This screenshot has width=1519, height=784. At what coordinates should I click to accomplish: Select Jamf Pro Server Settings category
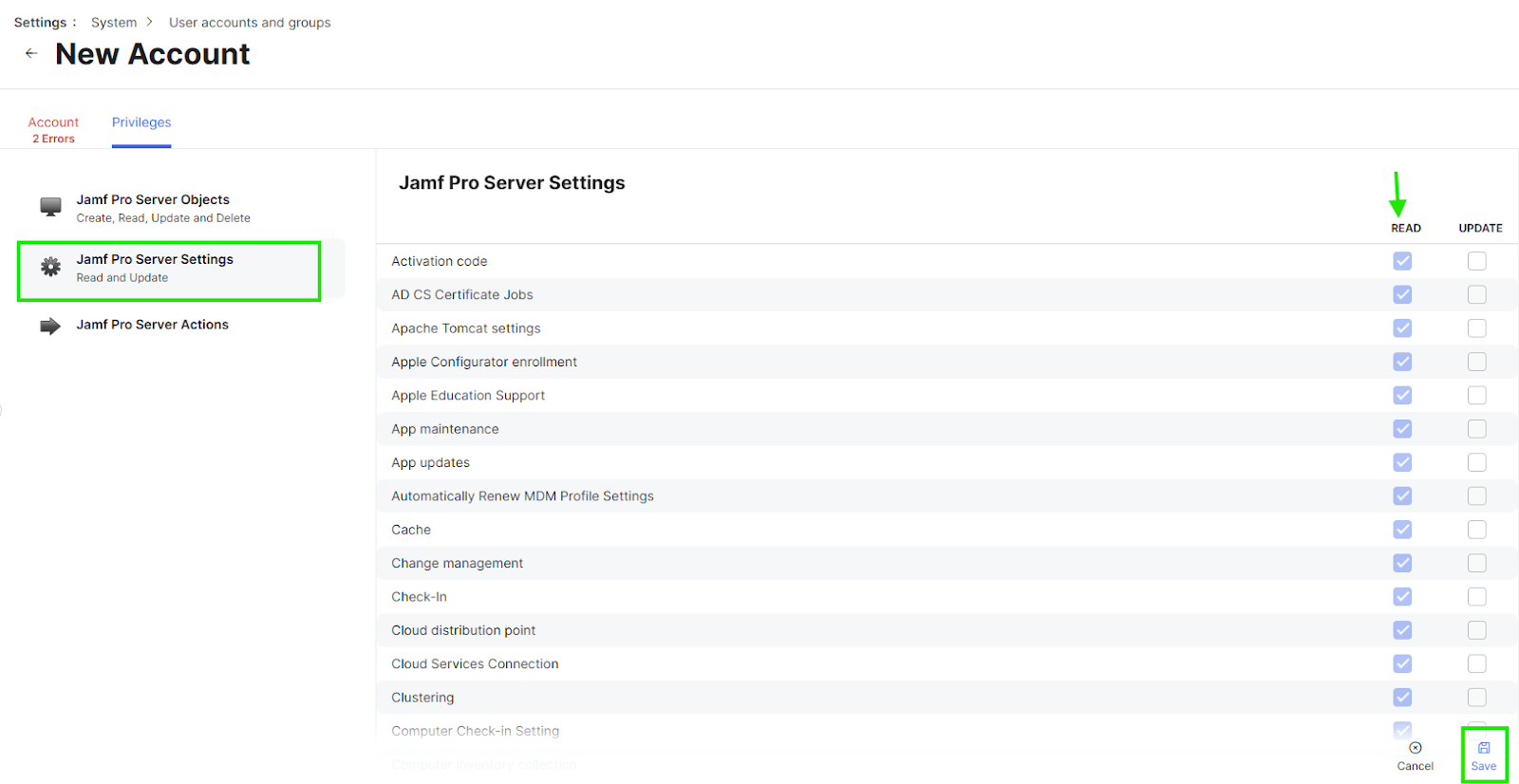[180, 269]
